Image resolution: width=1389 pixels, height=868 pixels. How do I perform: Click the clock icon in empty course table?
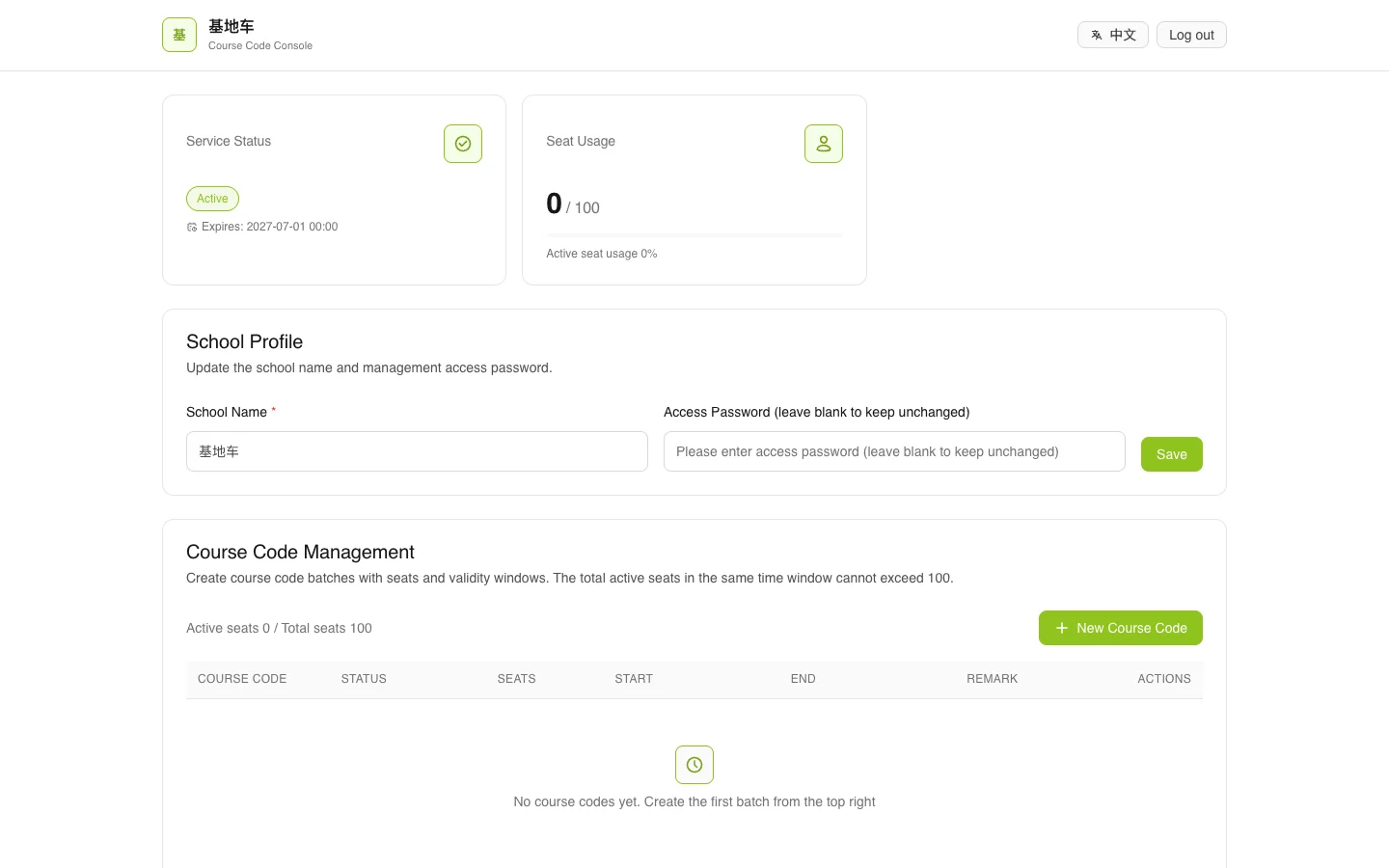point(694,765)
